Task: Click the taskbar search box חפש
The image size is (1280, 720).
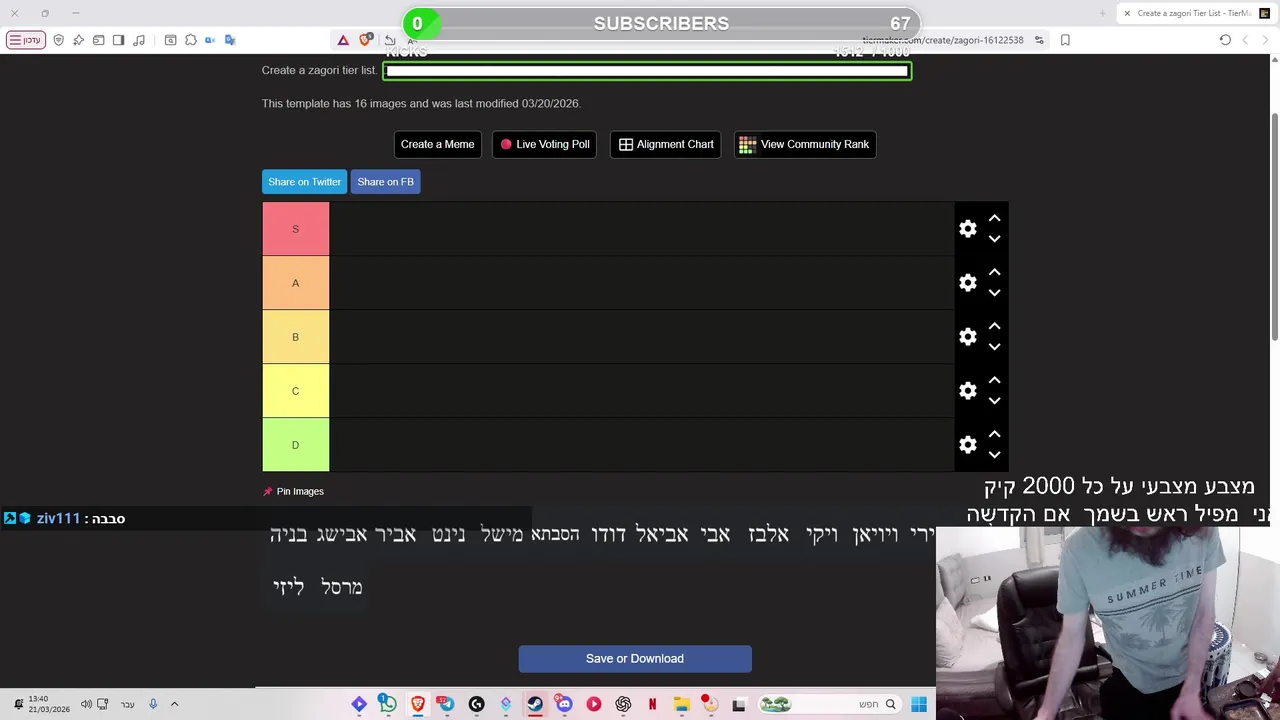Action: tap(828, 704)
